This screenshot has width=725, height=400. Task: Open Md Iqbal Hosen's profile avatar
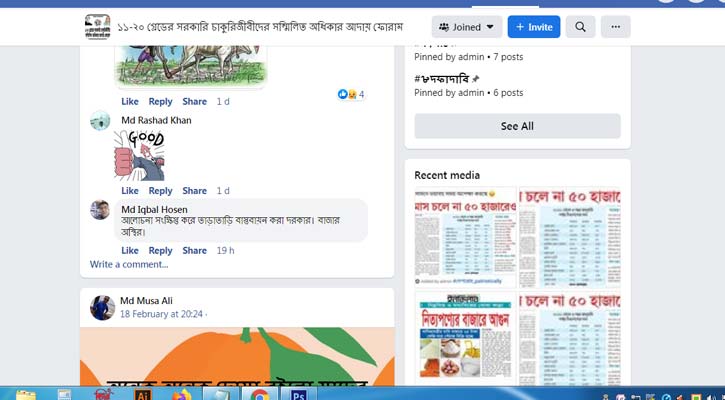(x=100, y=210)
